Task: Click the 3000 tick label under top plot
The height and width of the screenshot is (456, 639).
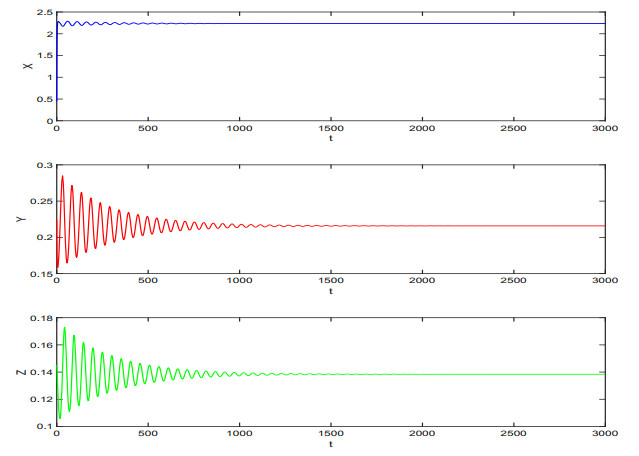Action: tap(604, 130)
